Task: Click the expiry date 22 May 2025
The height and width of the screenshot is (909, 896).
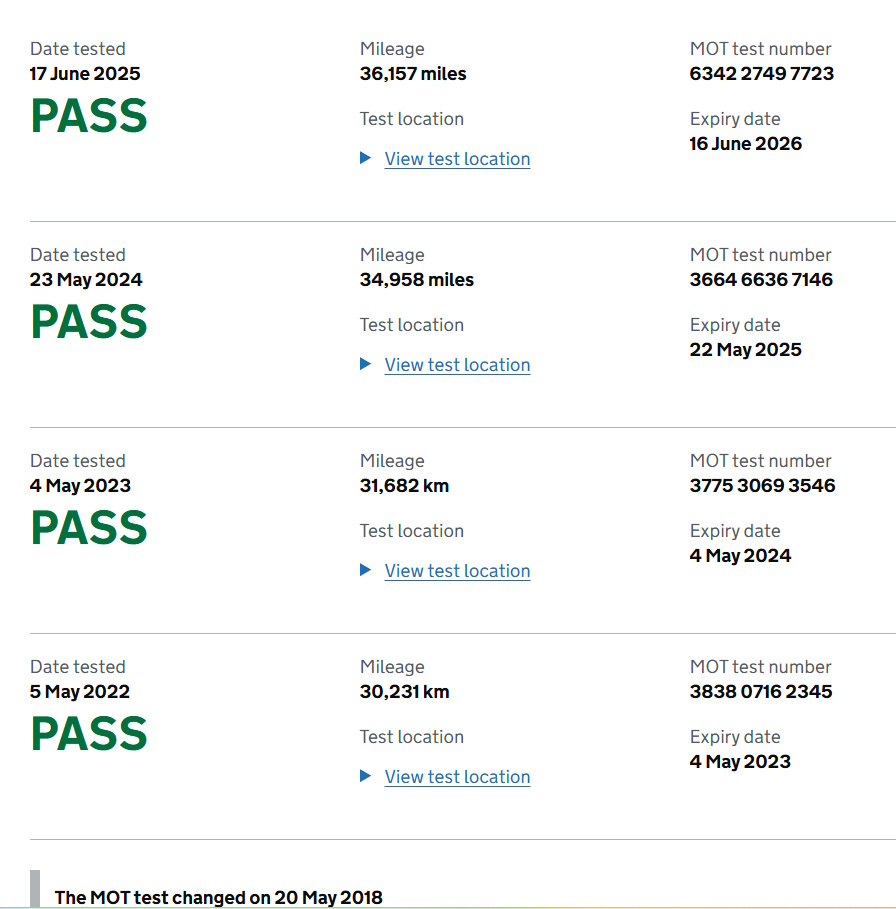Action: pos(745,350)
